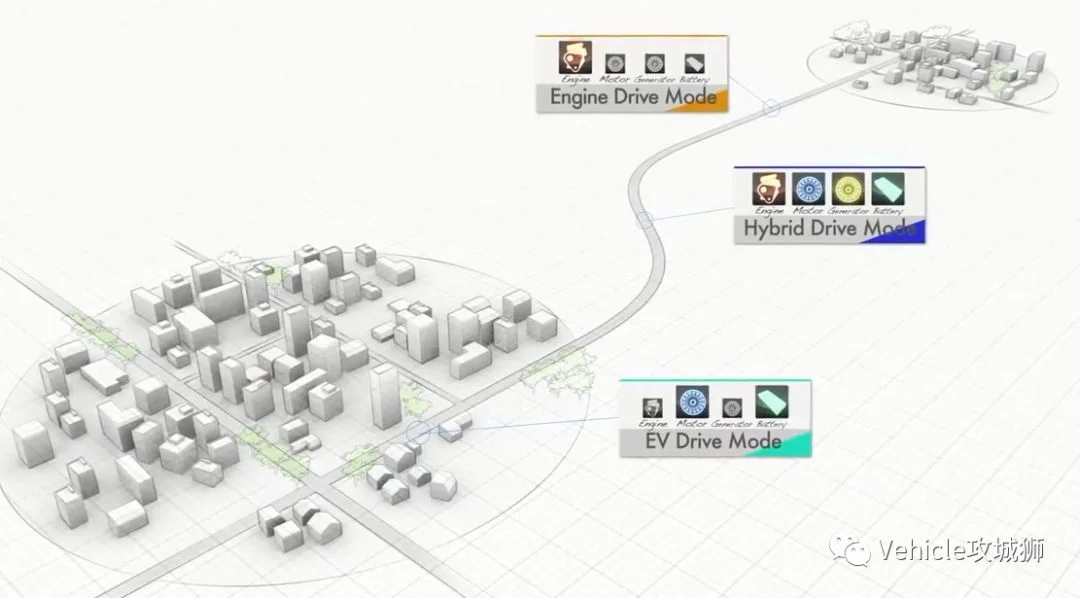The image size is (1080, 598).
Task: Click the Engine icon in Hybrid Drive Mode card
Action: click(x=769, y=189)
